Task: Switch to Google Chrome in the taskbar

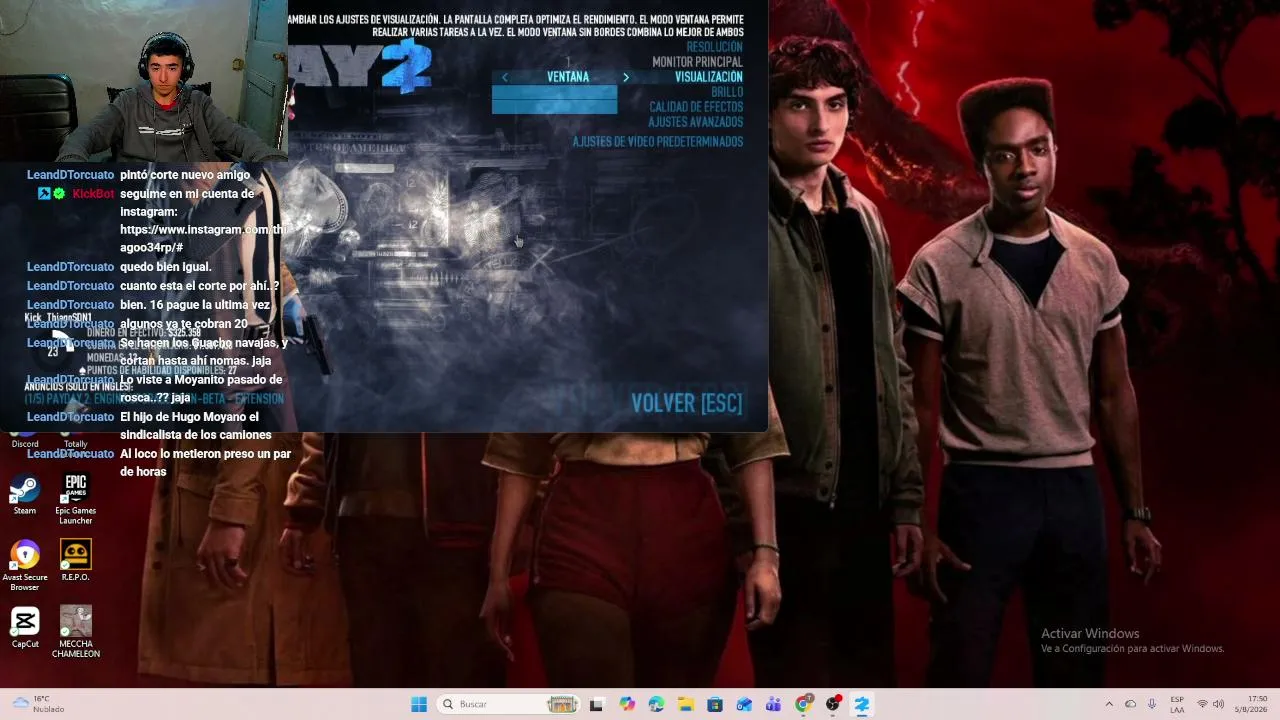Action: [x=803, y=704]
